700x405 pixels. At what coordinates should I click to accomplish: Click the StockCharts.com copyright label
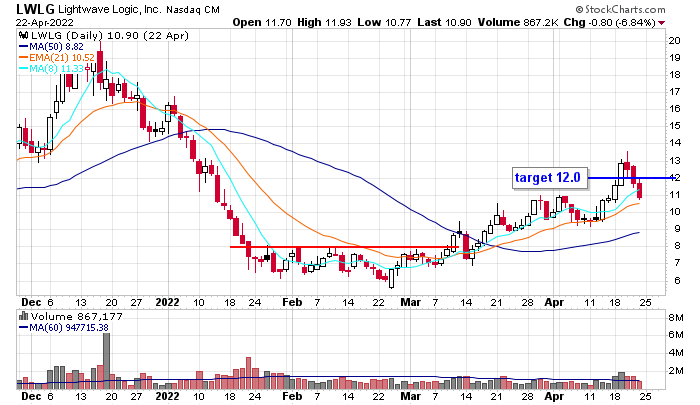click(x=621, y=9)
